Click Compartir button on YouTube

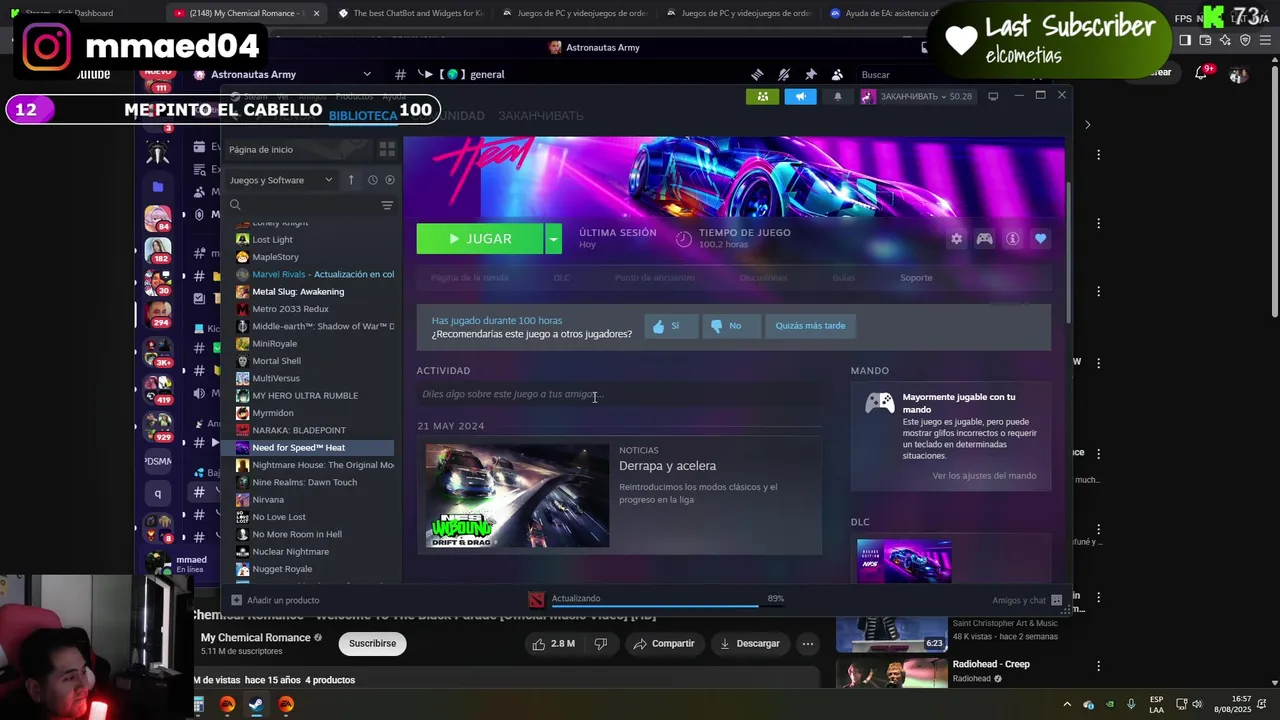coord(663,644)
